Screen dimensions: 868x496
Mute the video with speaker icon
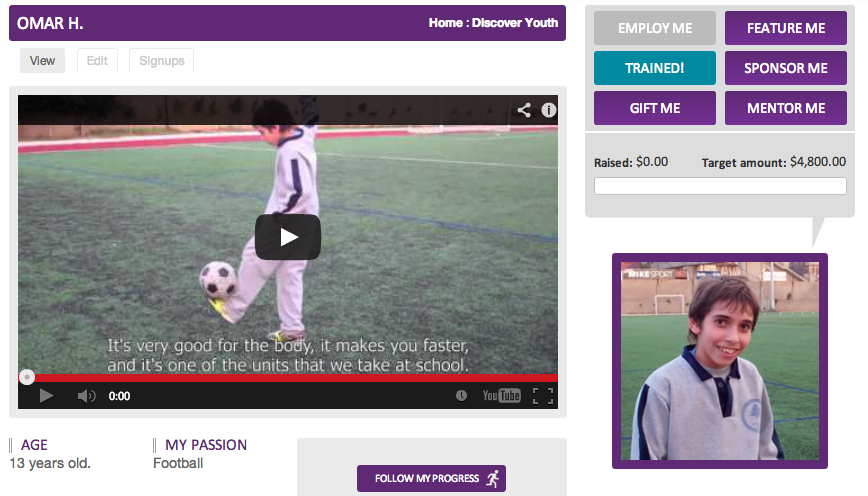(x=86, y=396)
